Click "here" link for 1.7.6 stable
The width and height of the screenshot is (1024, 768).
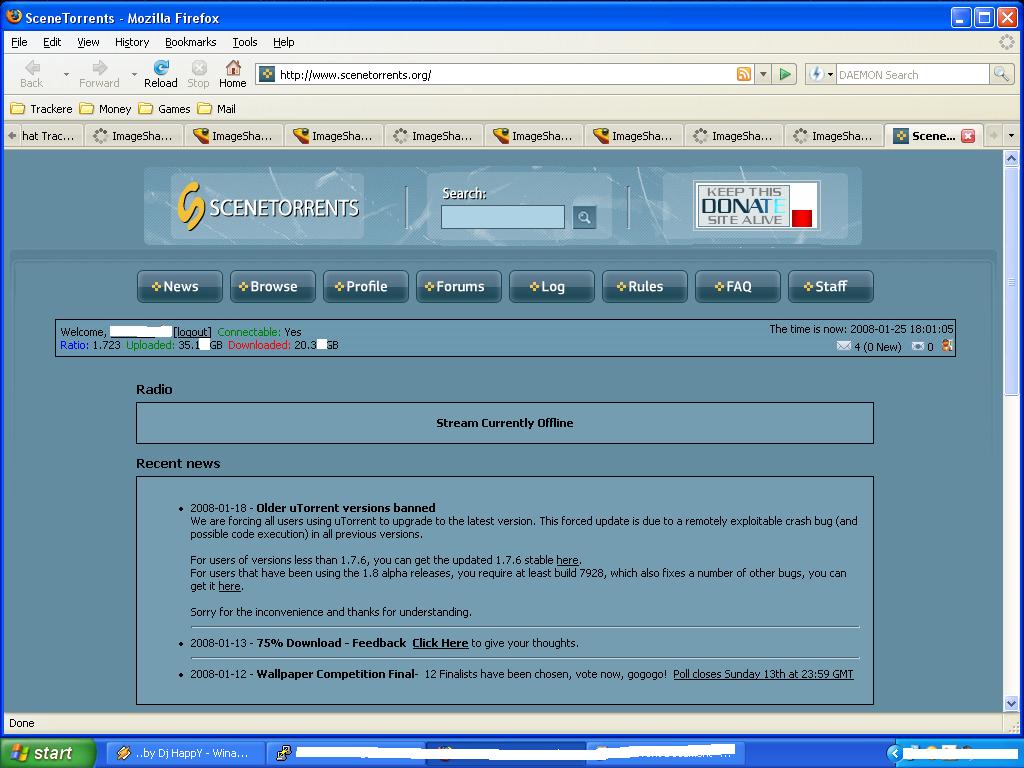click(567, 560)
